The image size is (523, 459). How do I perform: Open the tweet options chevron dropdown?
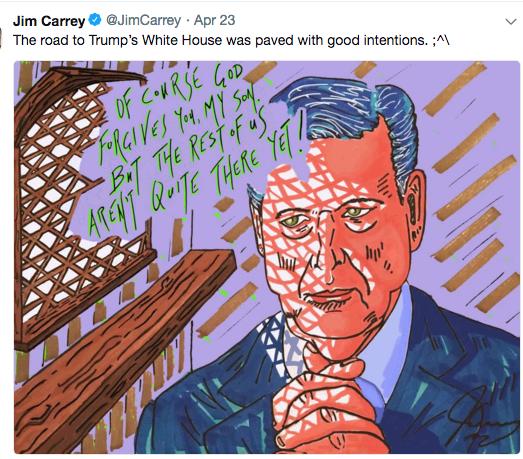tap(511, 22)
